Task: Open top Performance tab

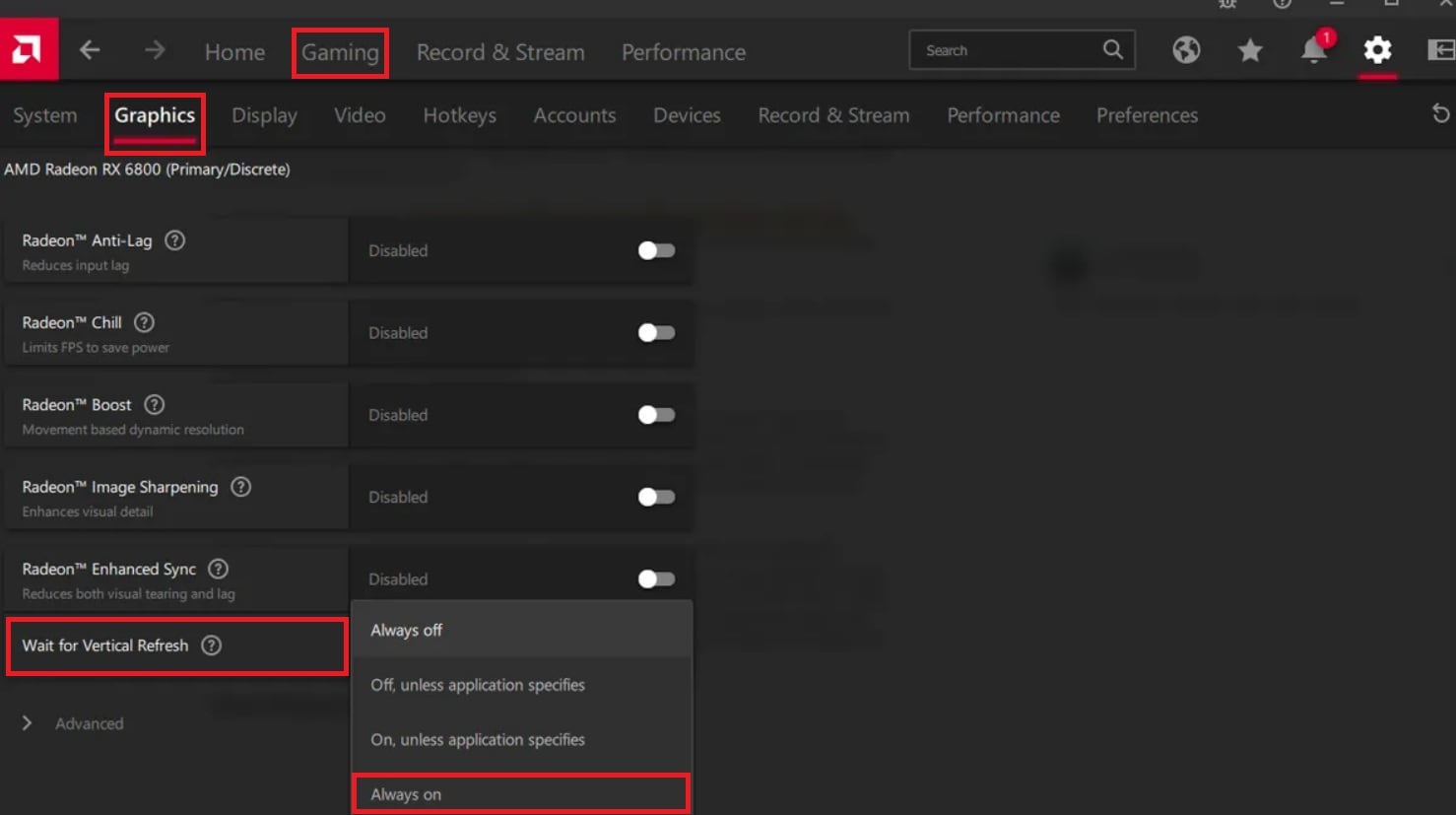Action: point(684,52)
